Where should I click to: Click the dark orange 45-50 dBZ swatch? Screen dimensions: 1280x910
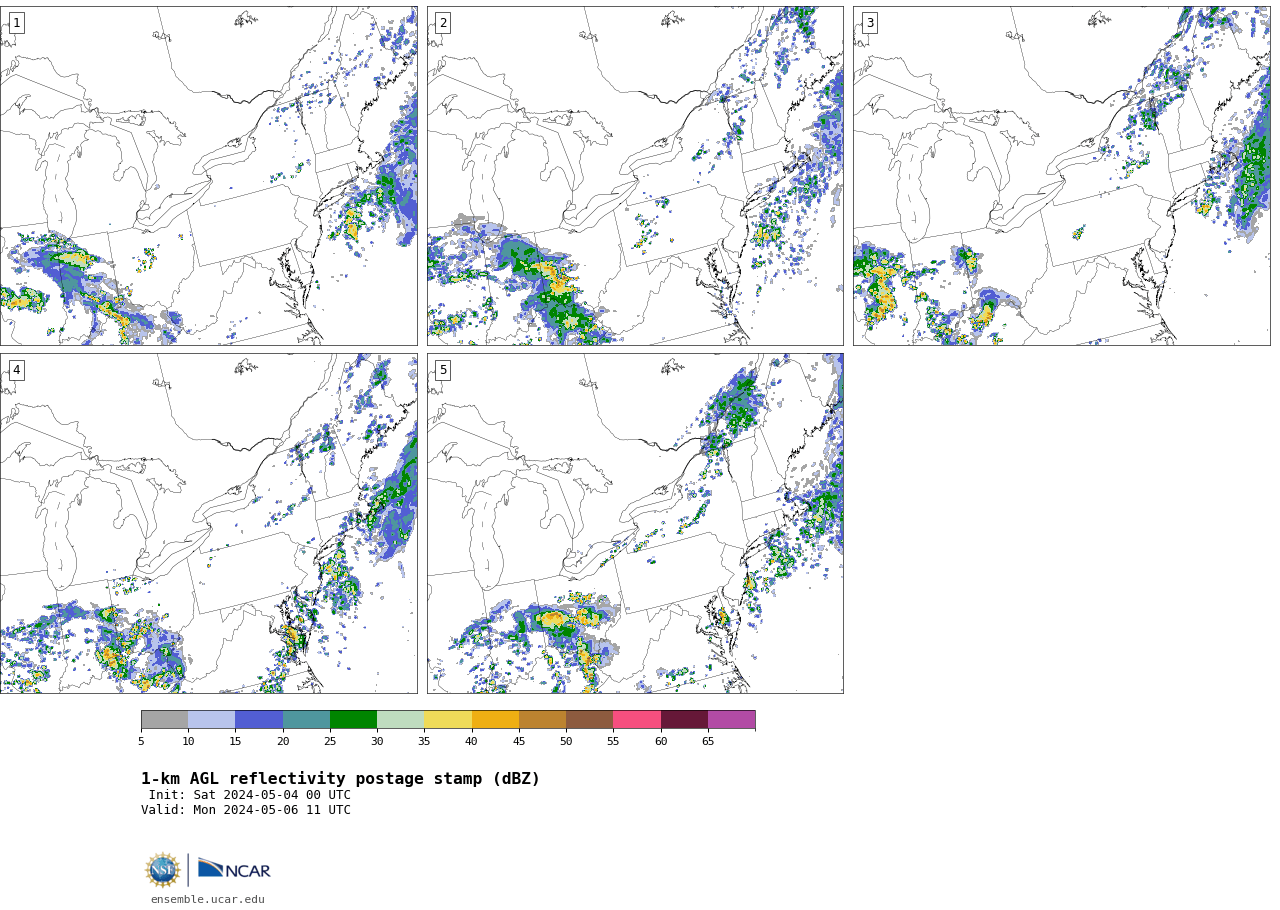542,720
